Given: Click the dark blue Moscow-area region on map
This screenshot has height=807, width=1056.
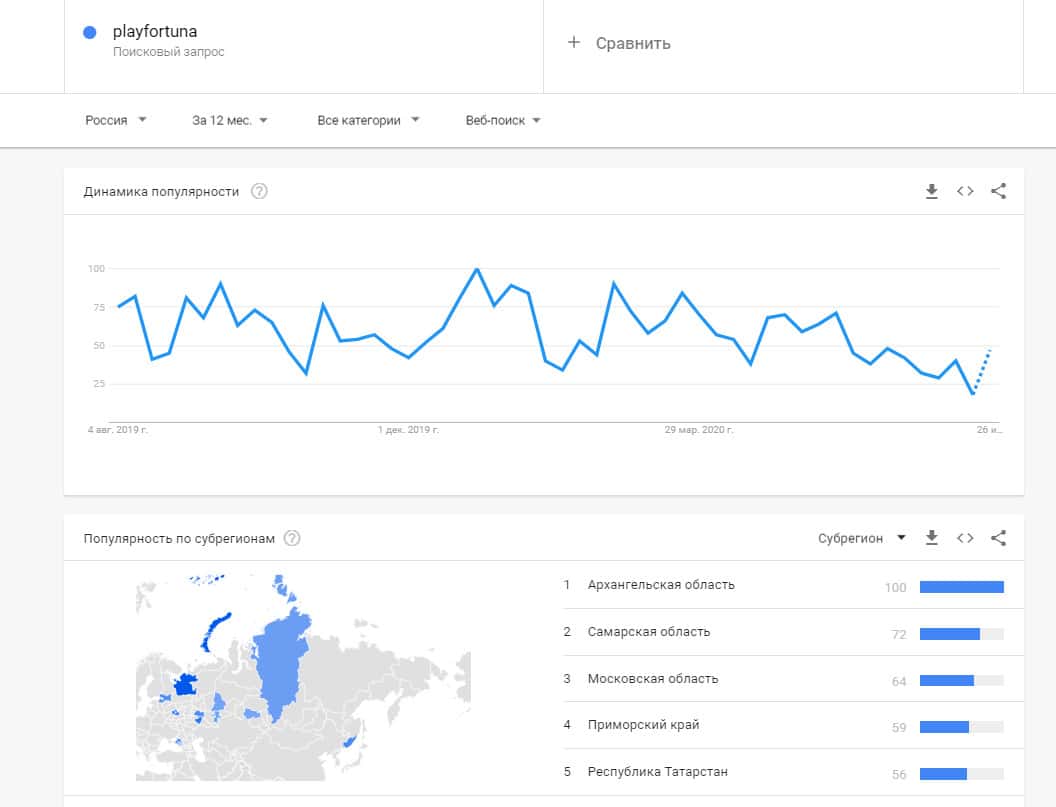Looking at the screenshot, I should [x=185, y=685].
